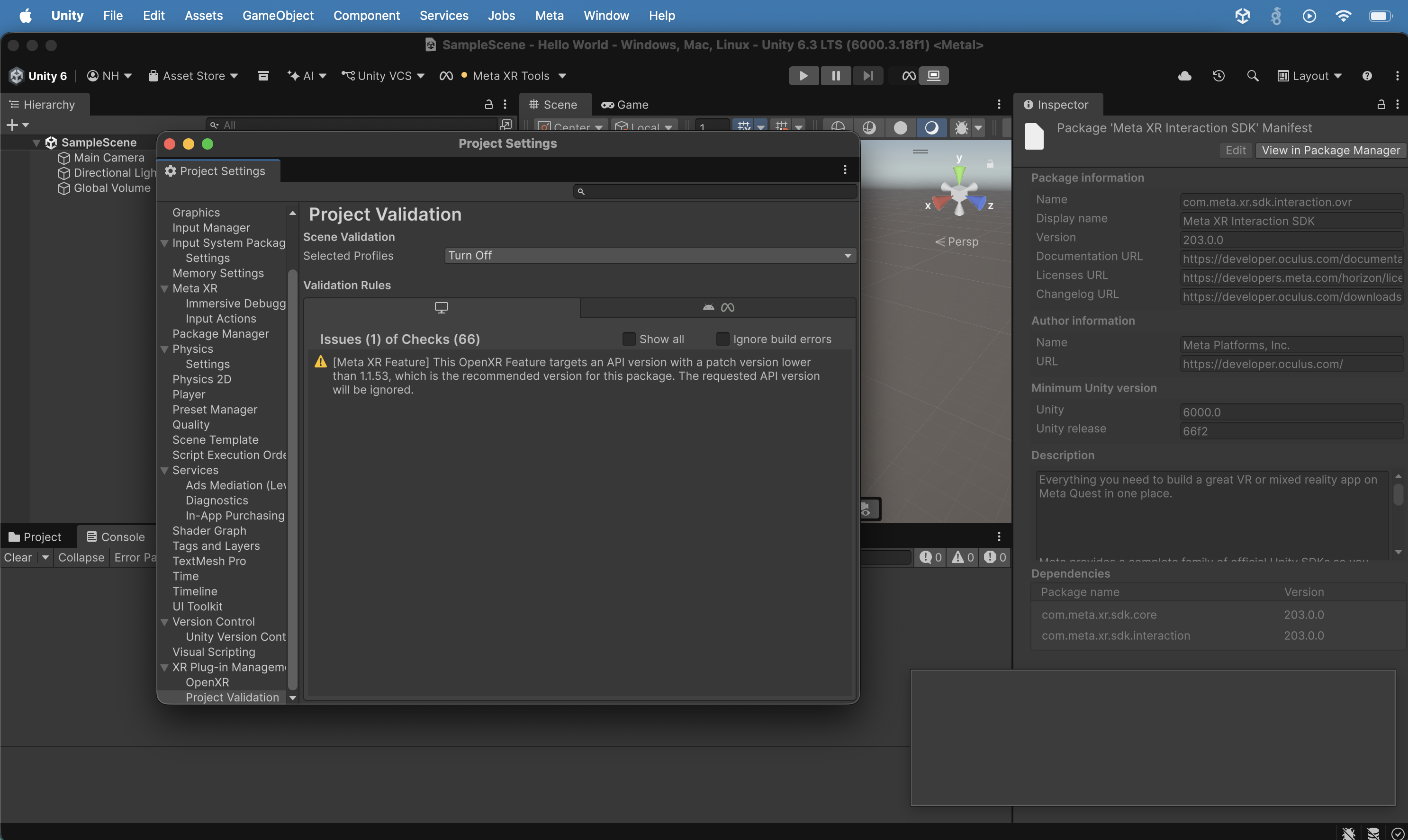Toggle the Hierarchy panel lock icon

pos(488,105)
